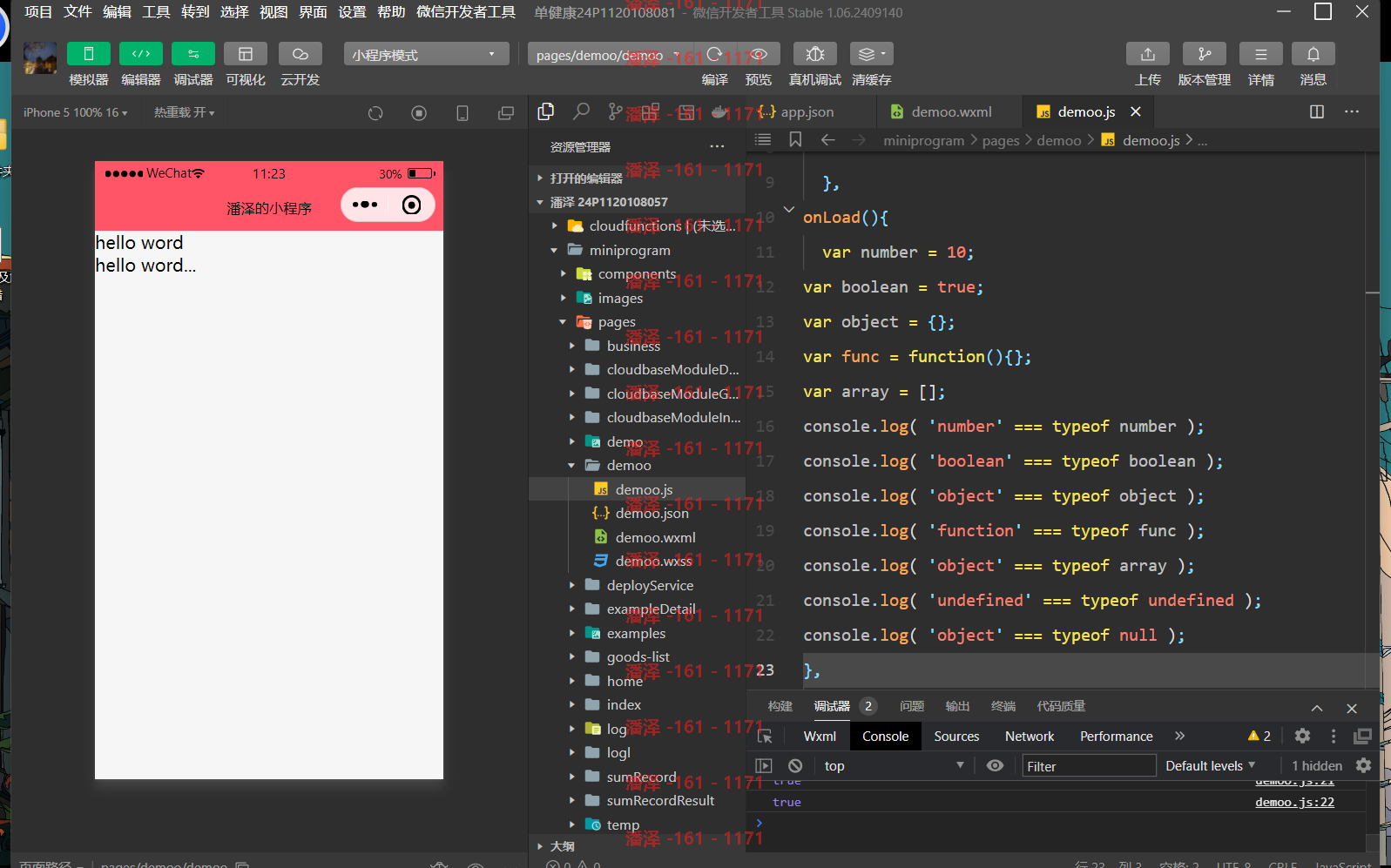Open the messages bell icon
Screen dimensions: 1391x868
tap(1313, 54)
